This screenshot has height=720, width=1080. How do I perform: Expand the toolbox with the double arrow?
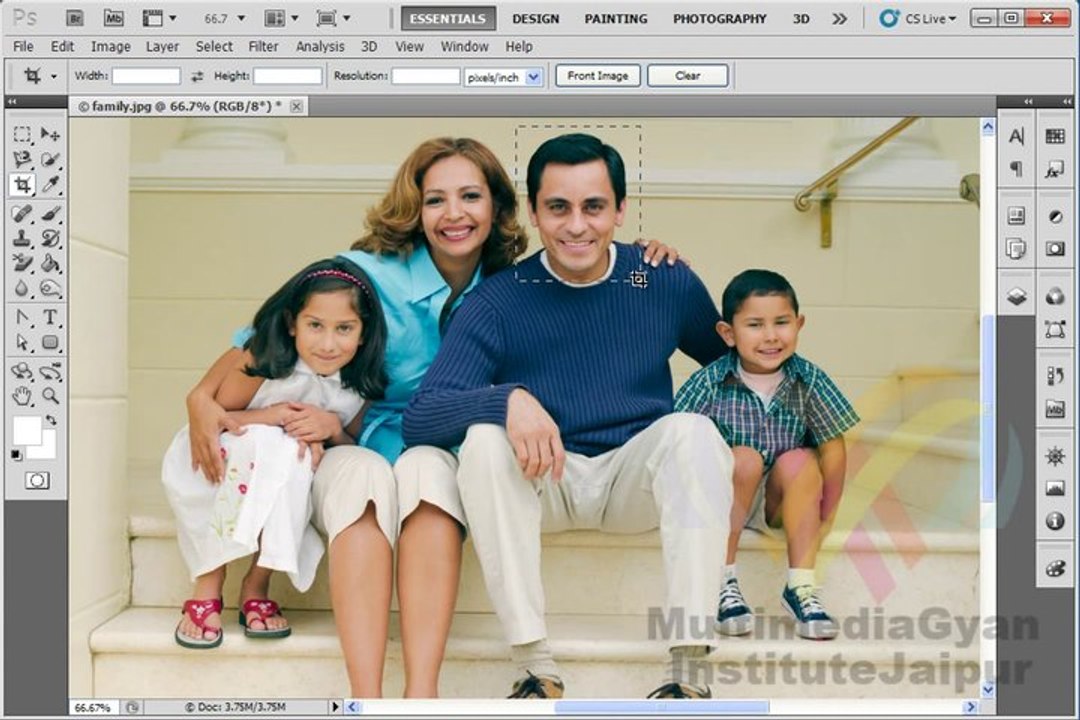12,101
